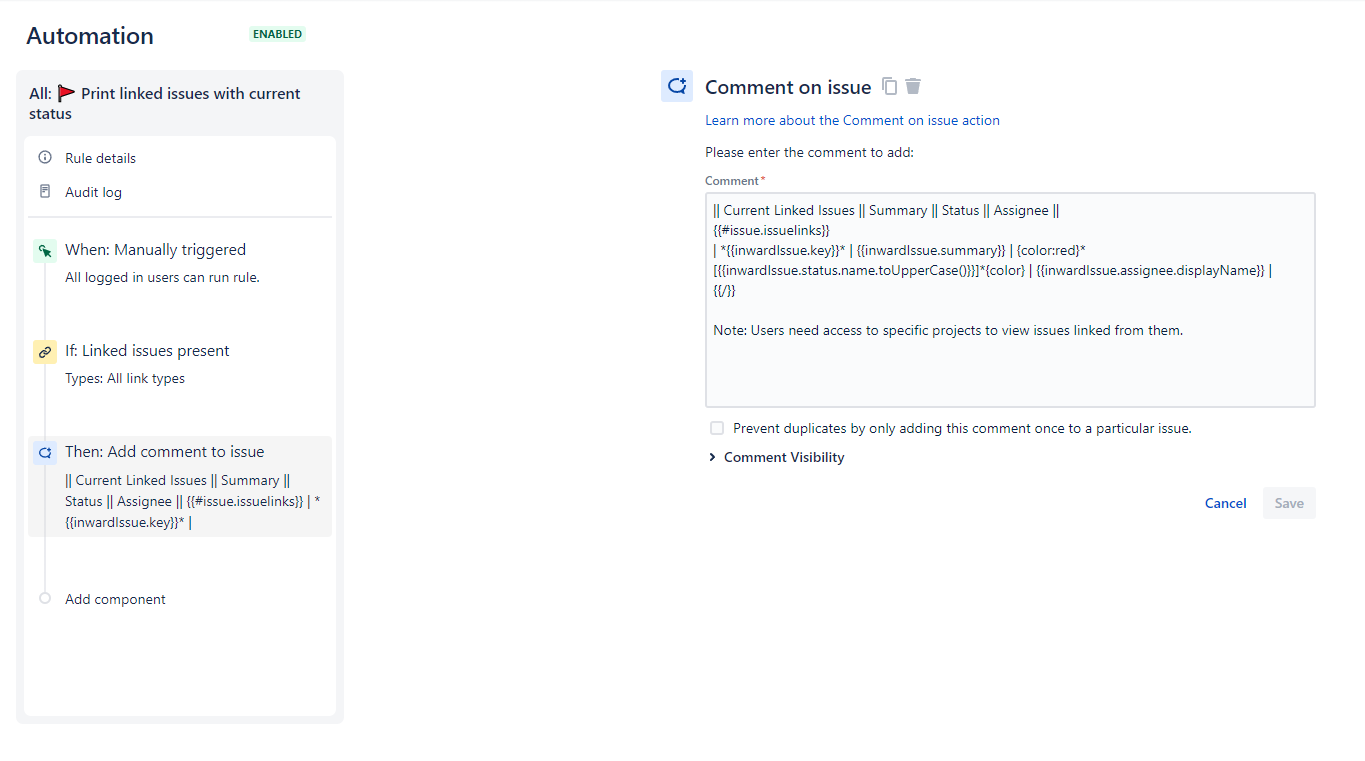Click the Rule details info icon
The image size is (1365, 761).
tap(45, 158)
